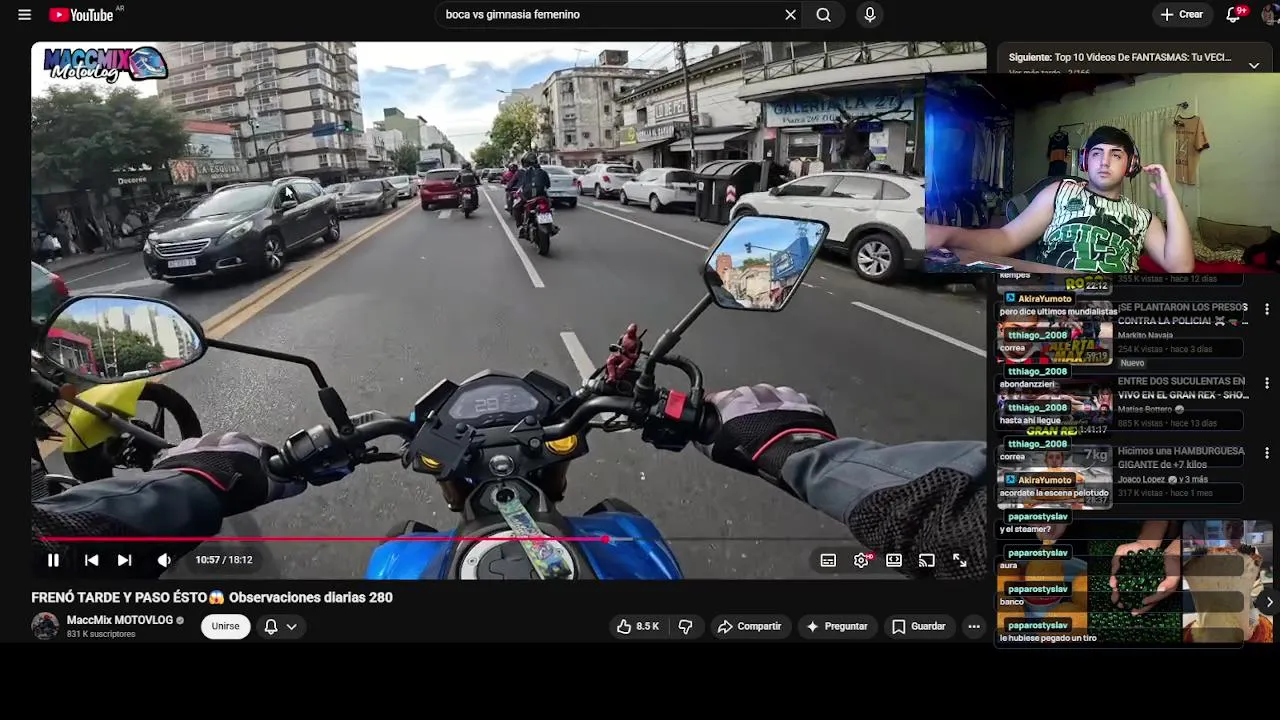Viewport: 1280px width, 720px height.
Task: Open player settings gear
Action: [861, 560]
